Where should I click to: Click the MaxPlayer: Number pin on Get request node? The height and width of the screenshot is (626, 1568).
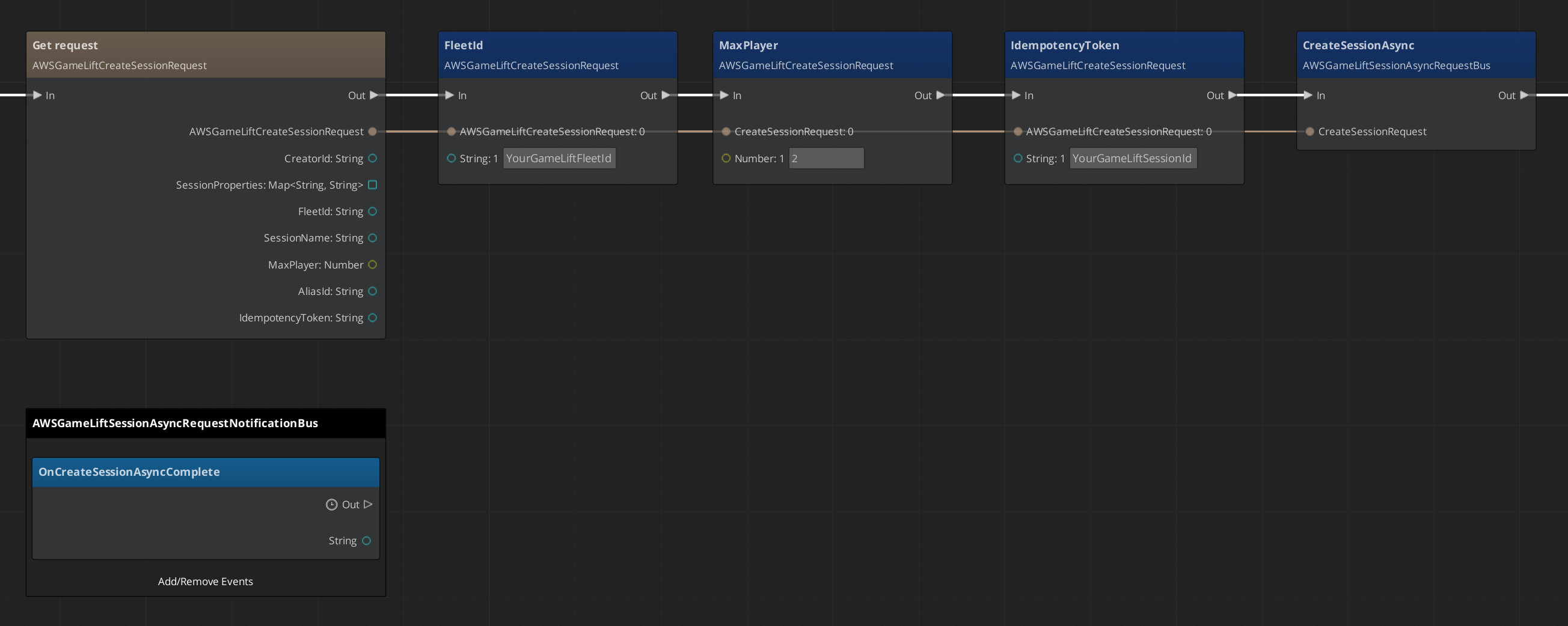coord(372,264)
